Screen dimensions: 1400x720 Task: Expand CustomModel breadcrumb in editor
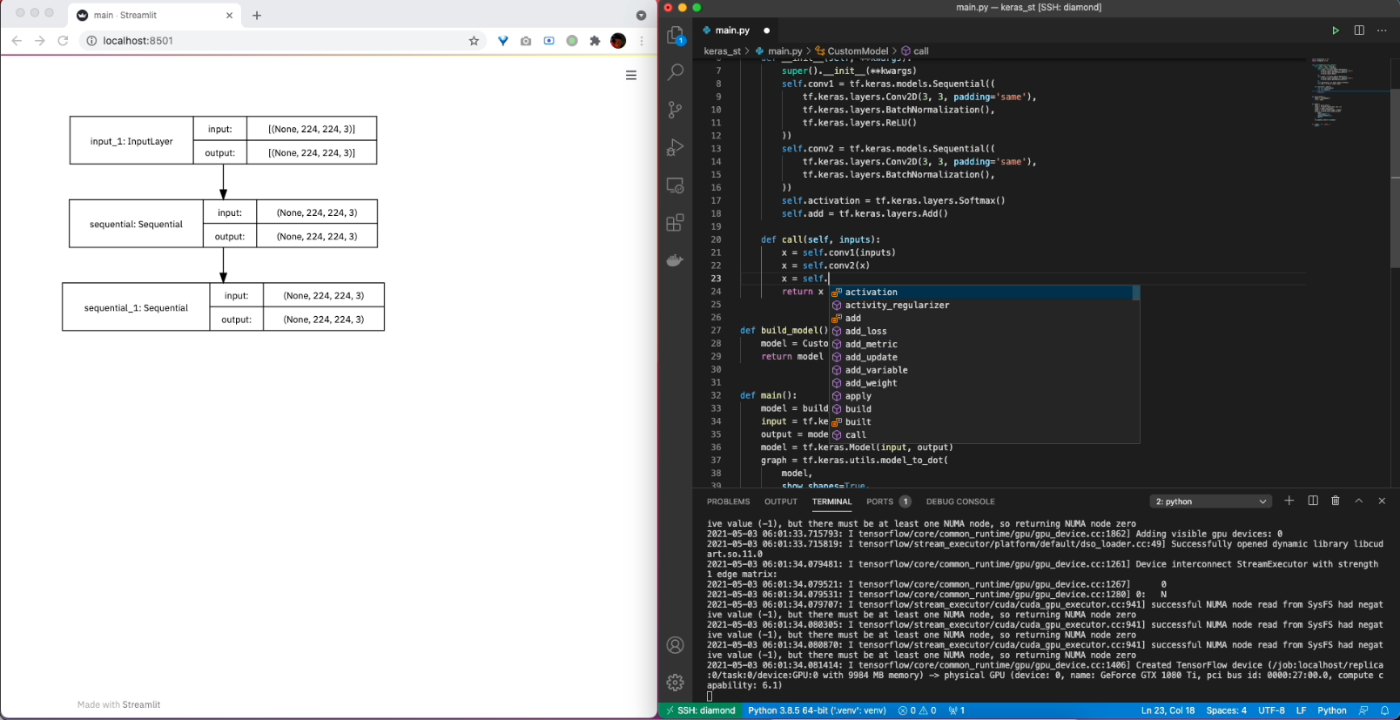(x=850, y=50)
